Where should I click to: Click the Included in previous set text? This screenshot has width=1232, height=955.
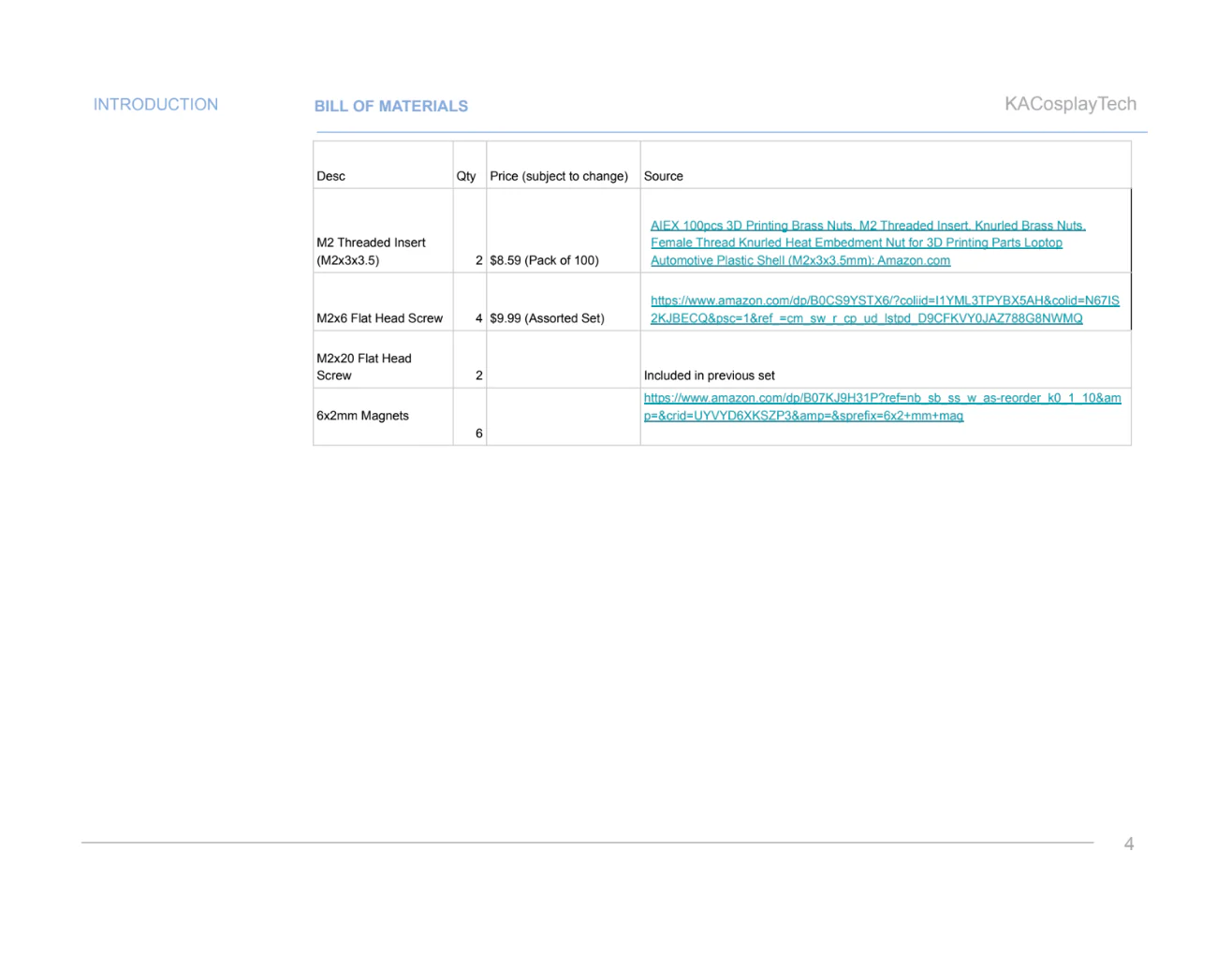click(709, 375)
